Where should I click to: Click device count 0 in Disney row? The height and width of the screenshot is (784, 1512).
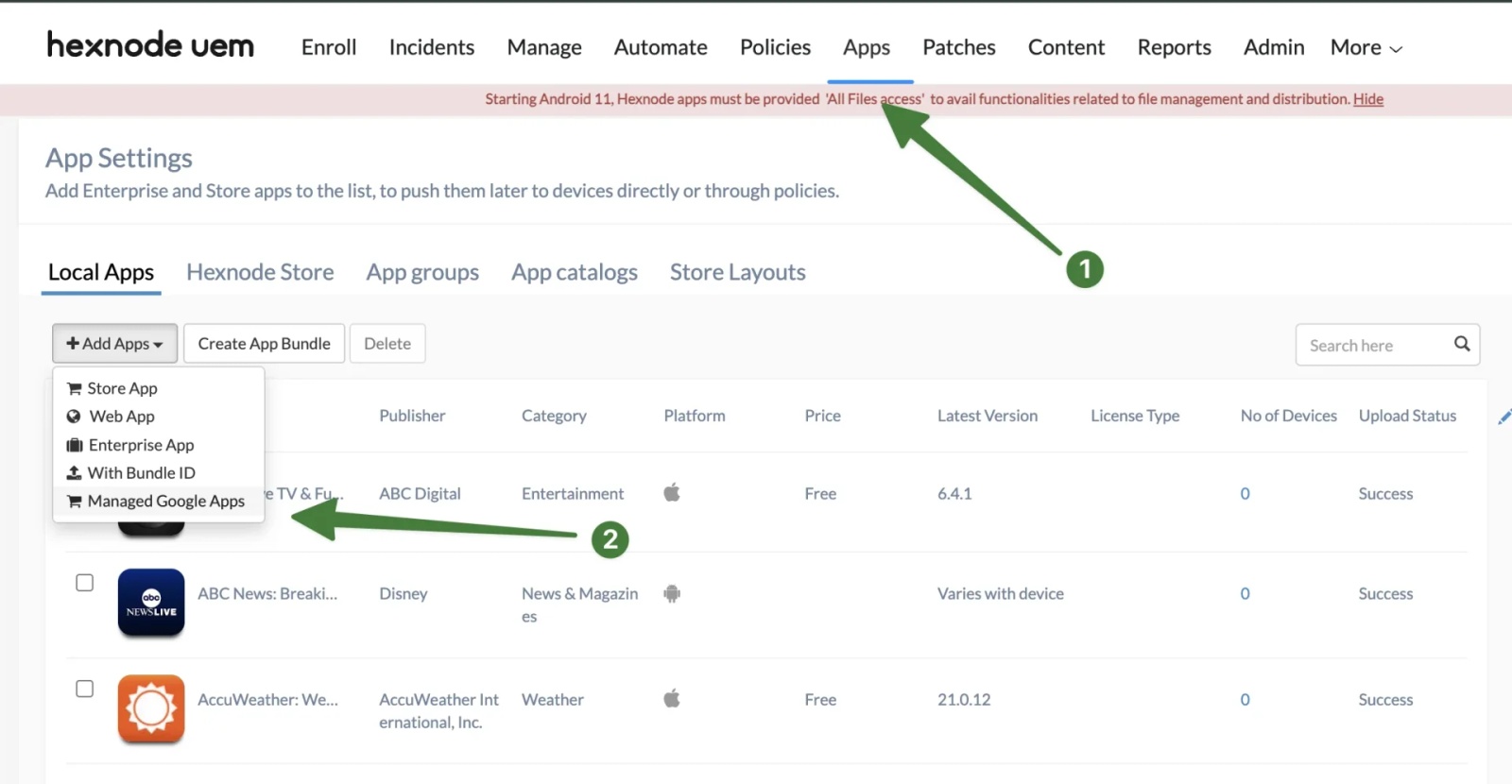point(1245,593)
